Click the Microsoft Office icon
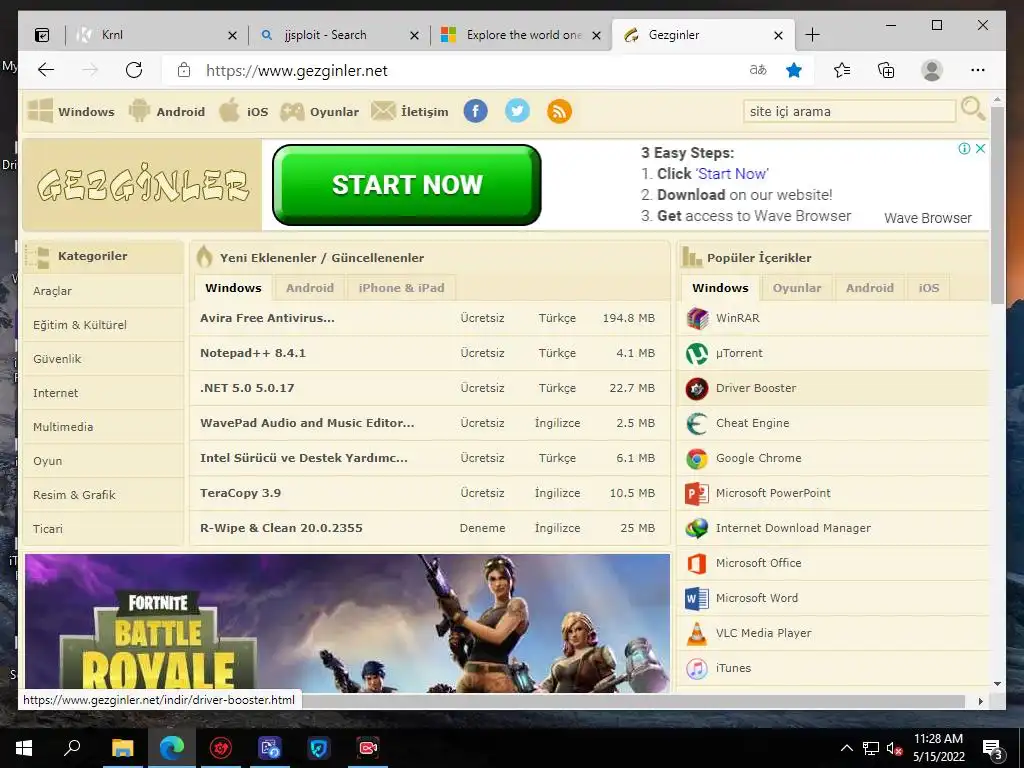 point(697,564)
